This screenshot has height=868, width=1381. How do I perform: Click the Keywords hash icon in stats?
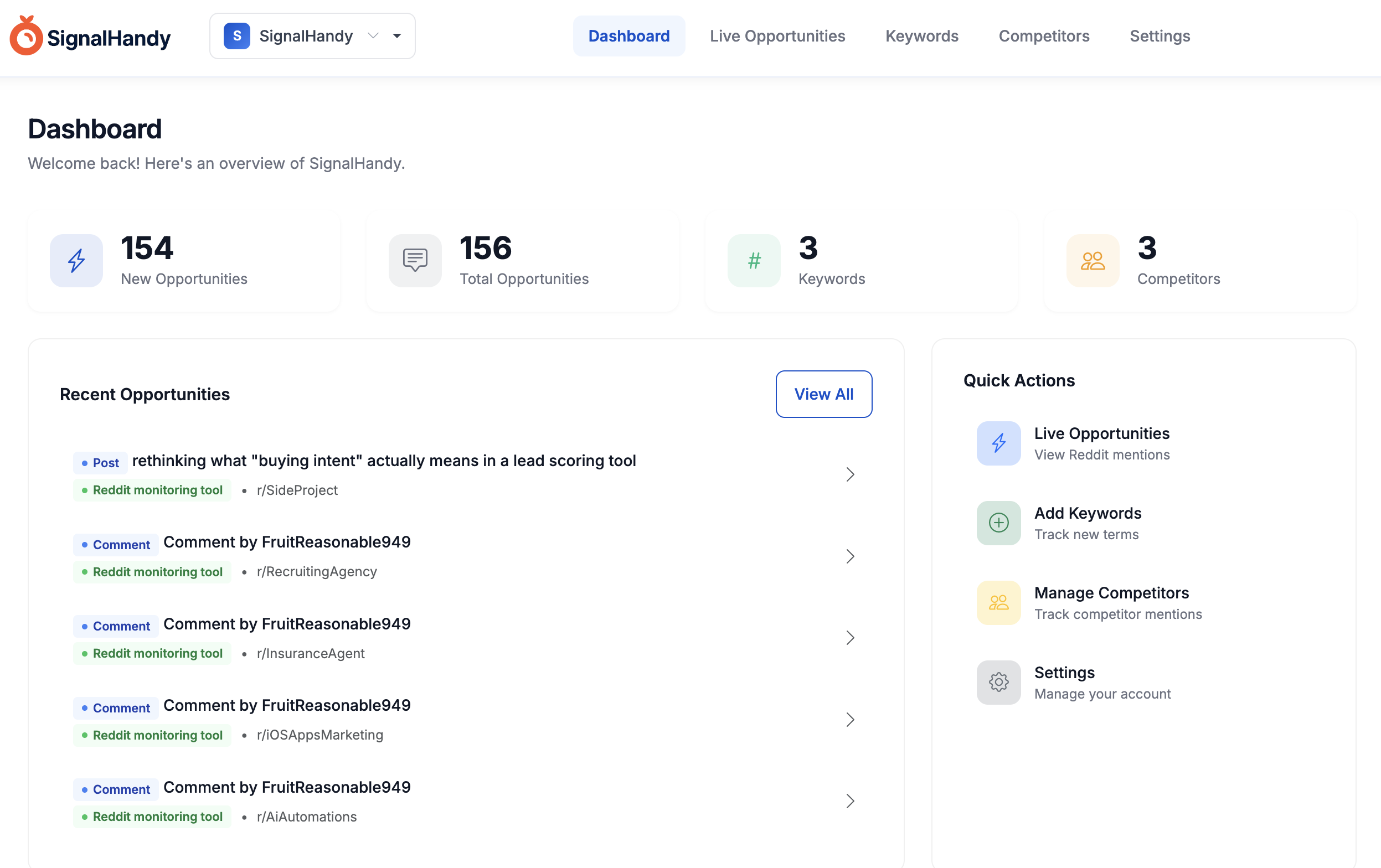point(754,261)
